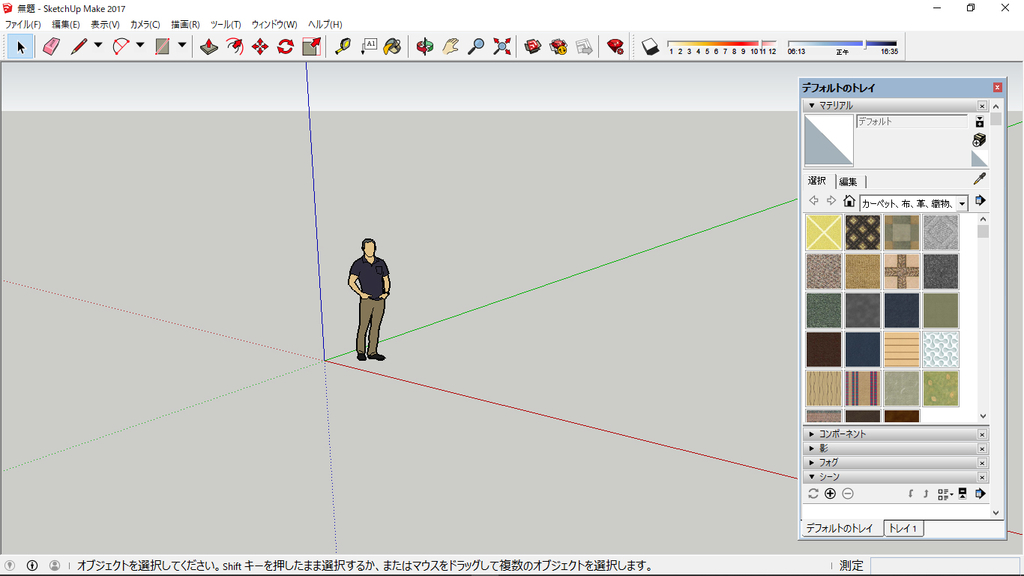Screen dimensions: 1024x576
Task: Activate the Arc drawing tool
Action: click(x=121, y=47)
